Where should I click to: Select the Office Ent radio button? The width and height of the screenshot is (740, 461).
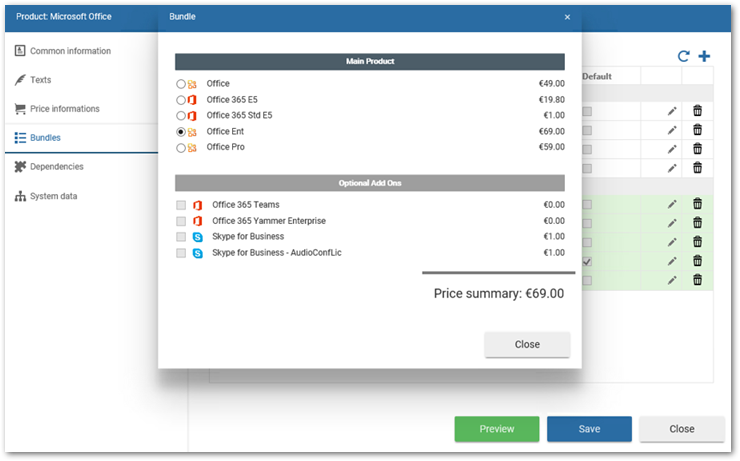(181, 132)
